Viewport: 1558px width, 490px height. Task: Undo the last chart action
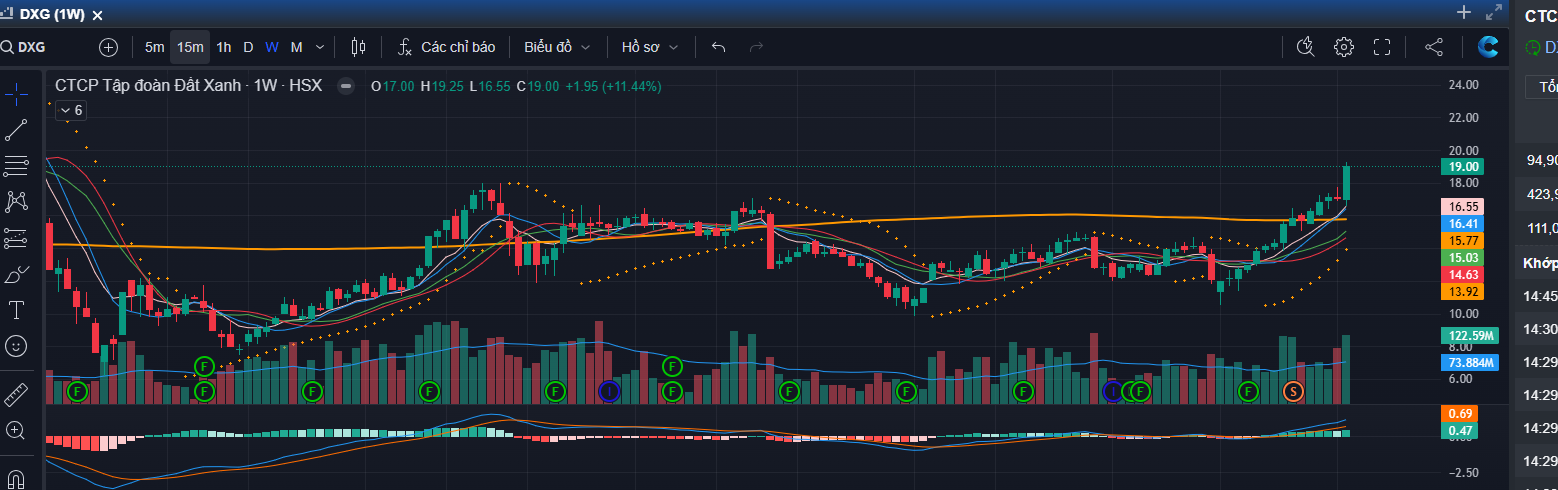pos(718,47)
